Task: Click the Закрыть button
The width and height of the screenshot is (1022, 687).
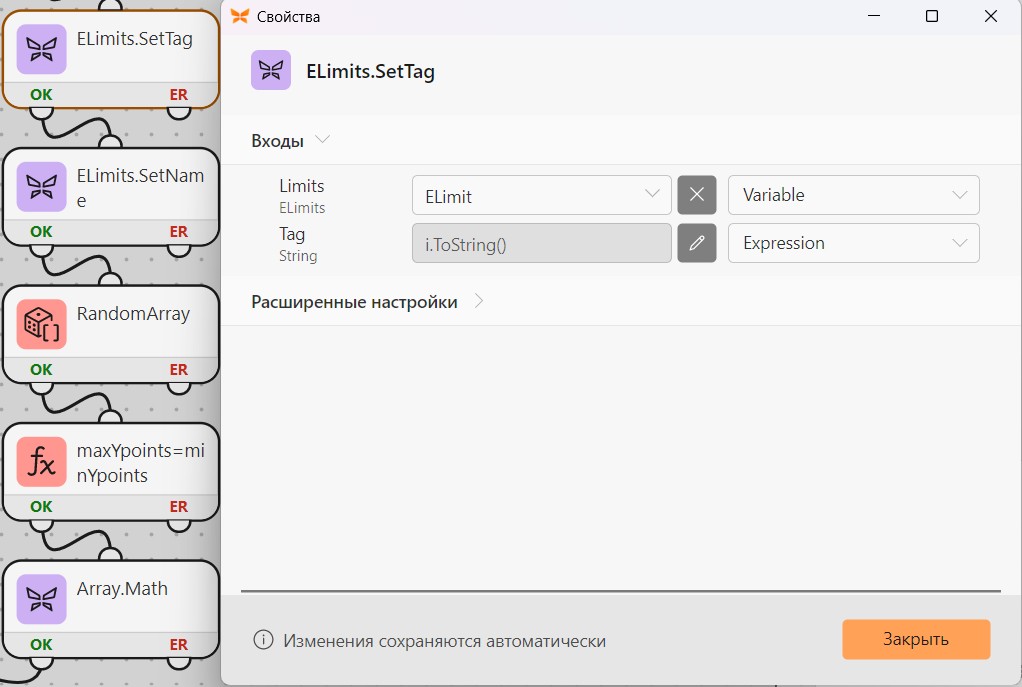Action: (x=916, y=639)
